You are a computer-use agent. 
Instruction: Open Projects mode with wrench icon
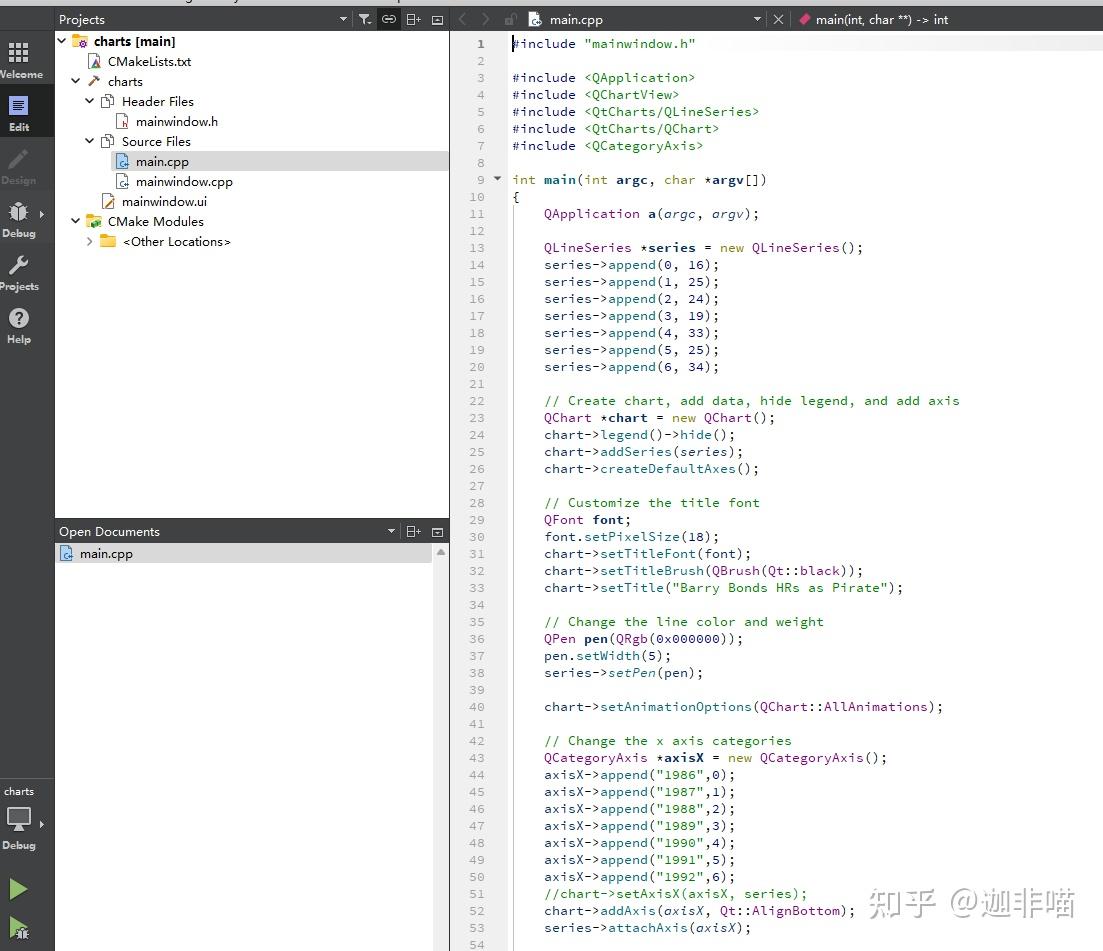pos(19,272)
